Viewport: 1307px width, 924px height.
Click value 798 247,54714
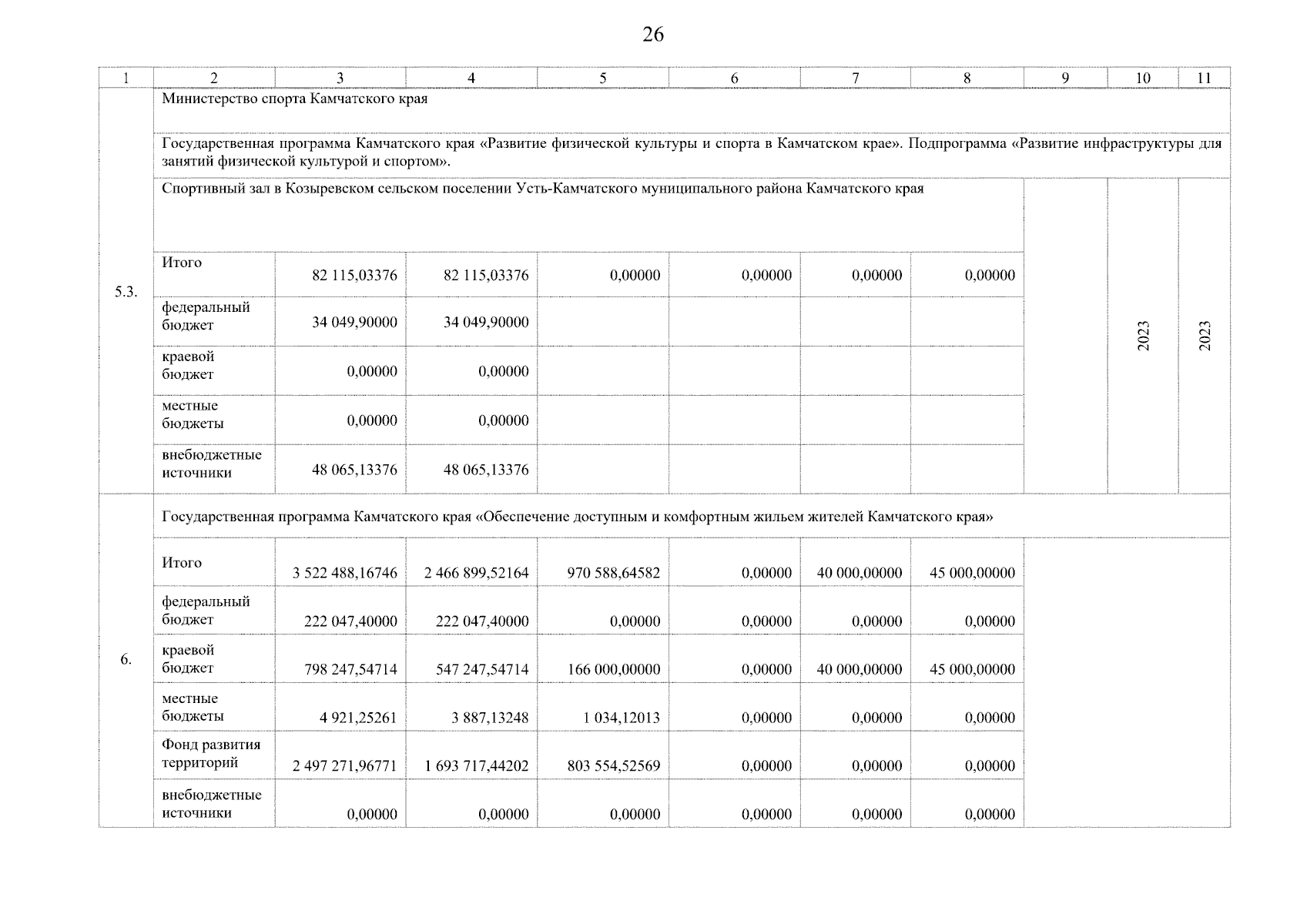[350, 670]
